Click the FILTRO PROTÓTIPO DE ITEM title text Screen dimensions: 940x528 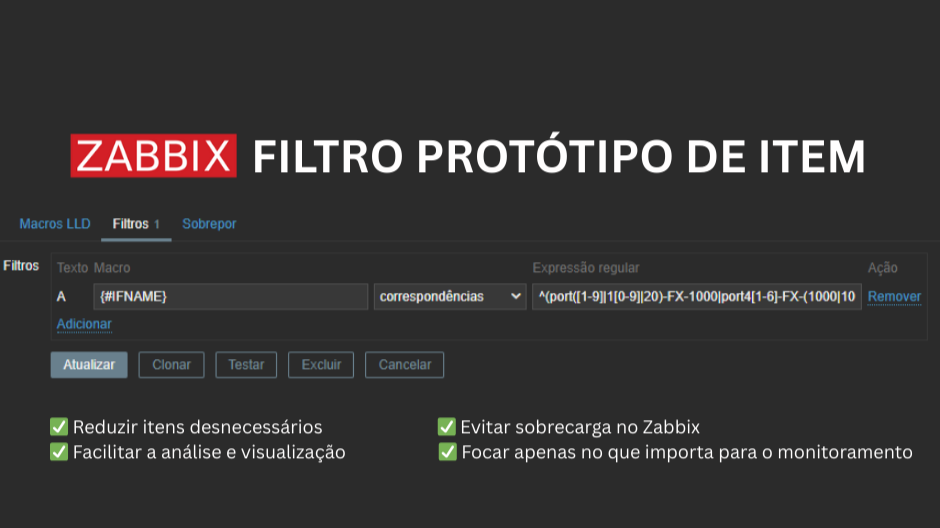[x=559, y=156]
